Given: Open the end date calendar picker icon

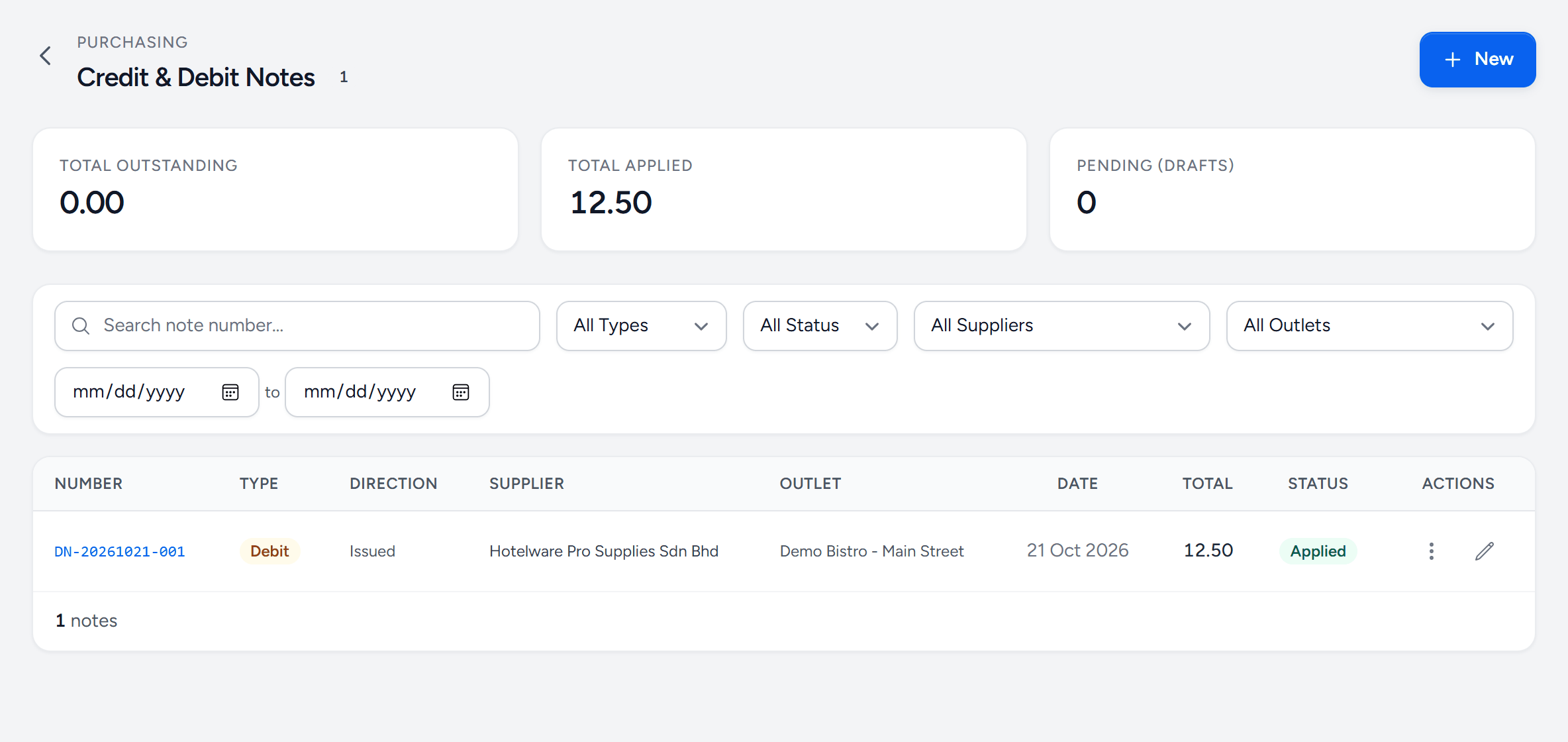Looking at the screenshot, I should point(461,392).
